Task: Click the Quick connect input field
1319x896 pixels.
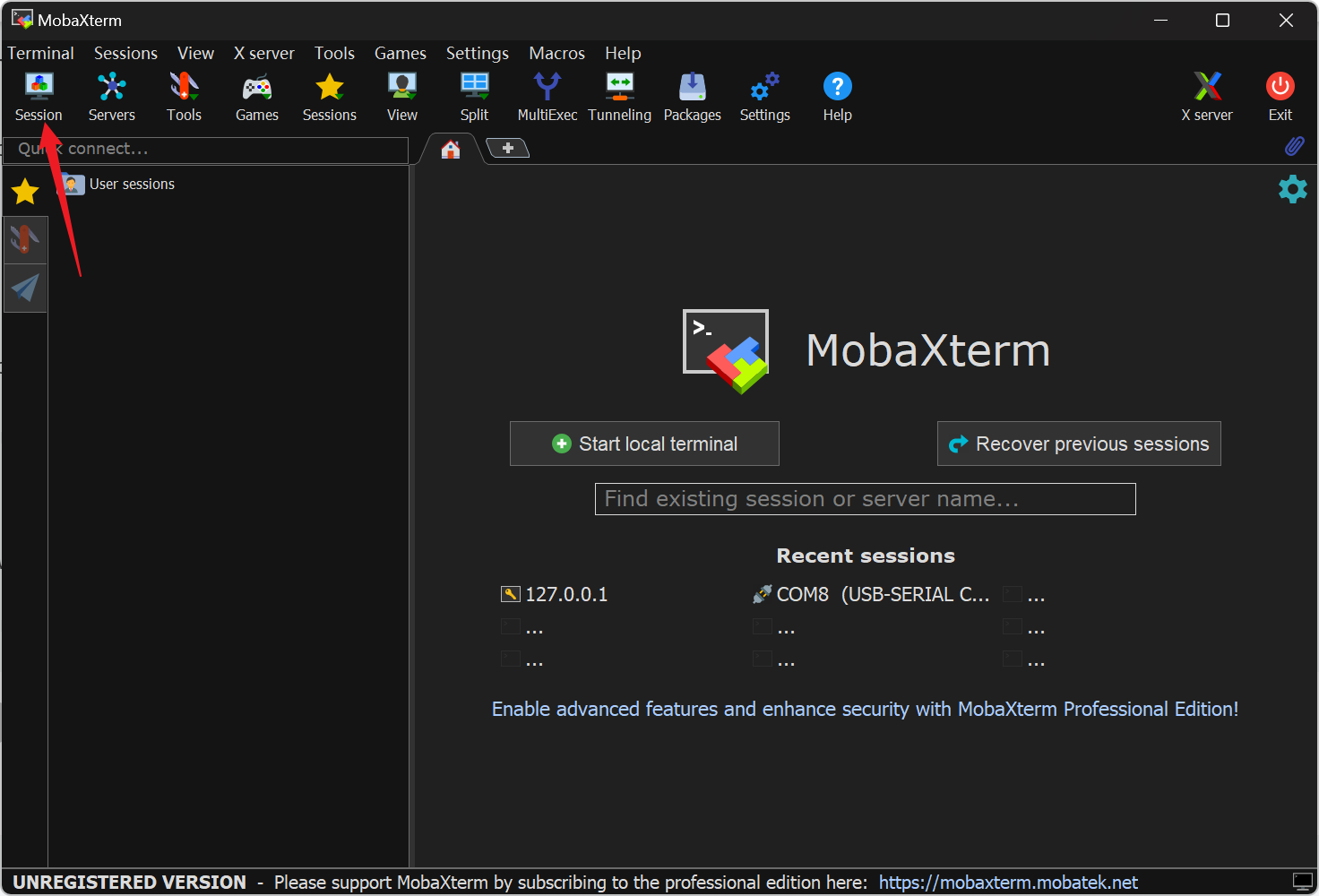Action: click(206, 150)
